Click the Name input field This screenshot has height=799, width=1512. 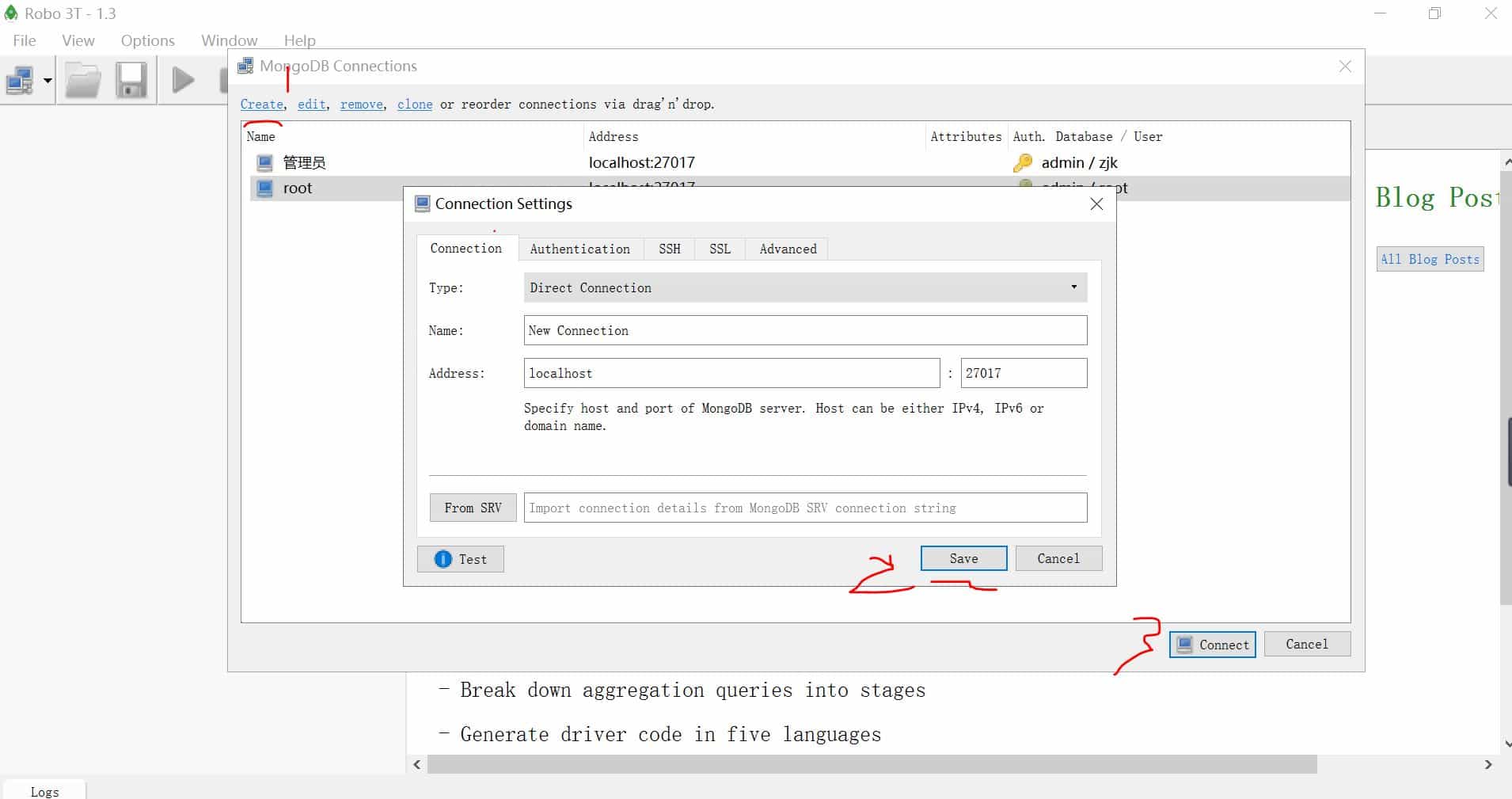coord(805,330)
